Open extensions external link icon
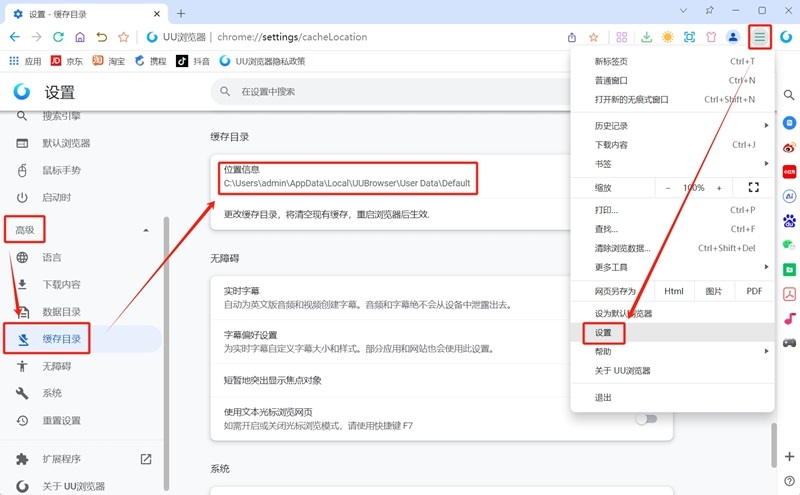The height and width of the screenshot is (495, 800). (x=146, y=459)
